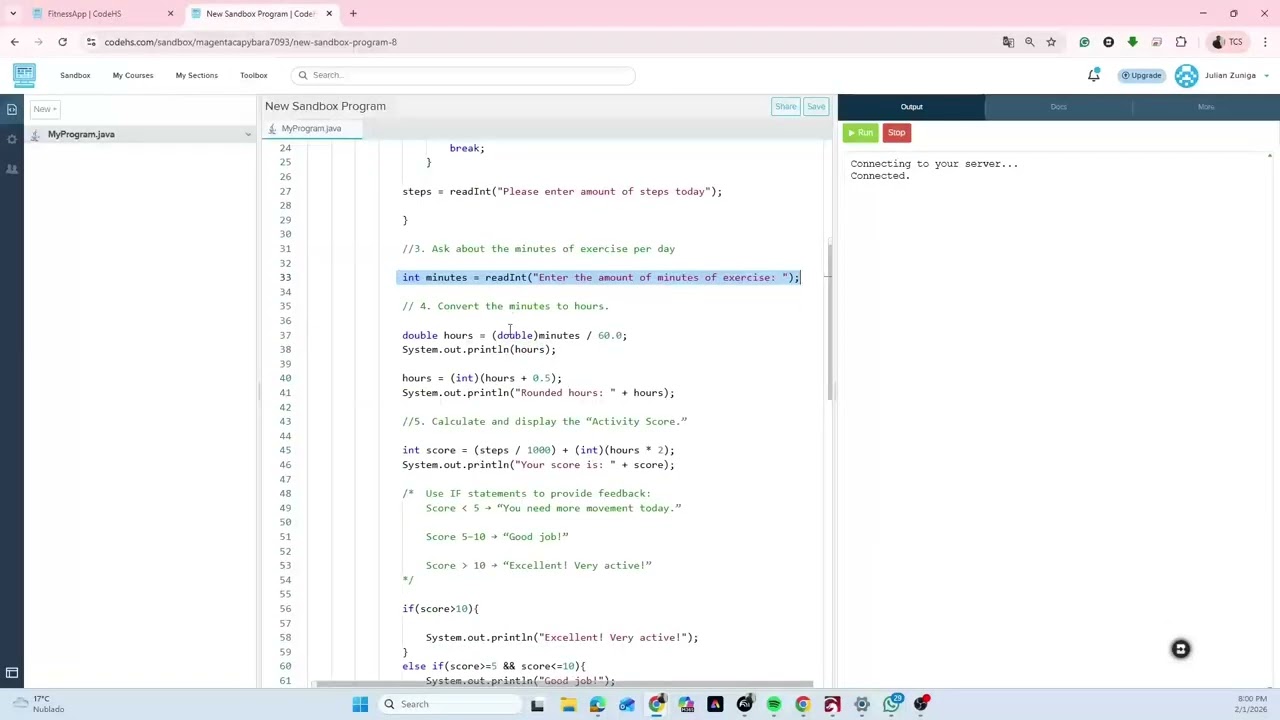This screenshot has height=720, width=1280.
Task: Open a new browser tab
Action: pyautogui.click(x=353, y=14)
